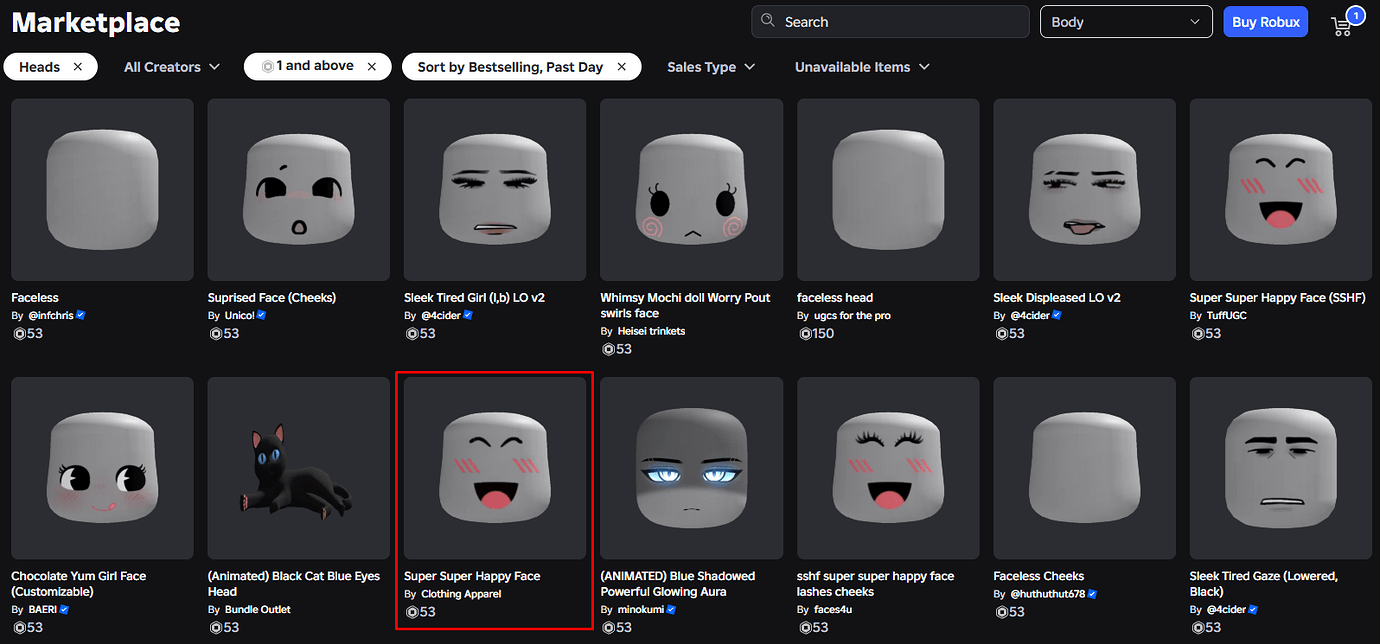Visit creator Heisei trinkets link
The height and width of the screenshot is (644, 1380).
[x=651, y=331]
